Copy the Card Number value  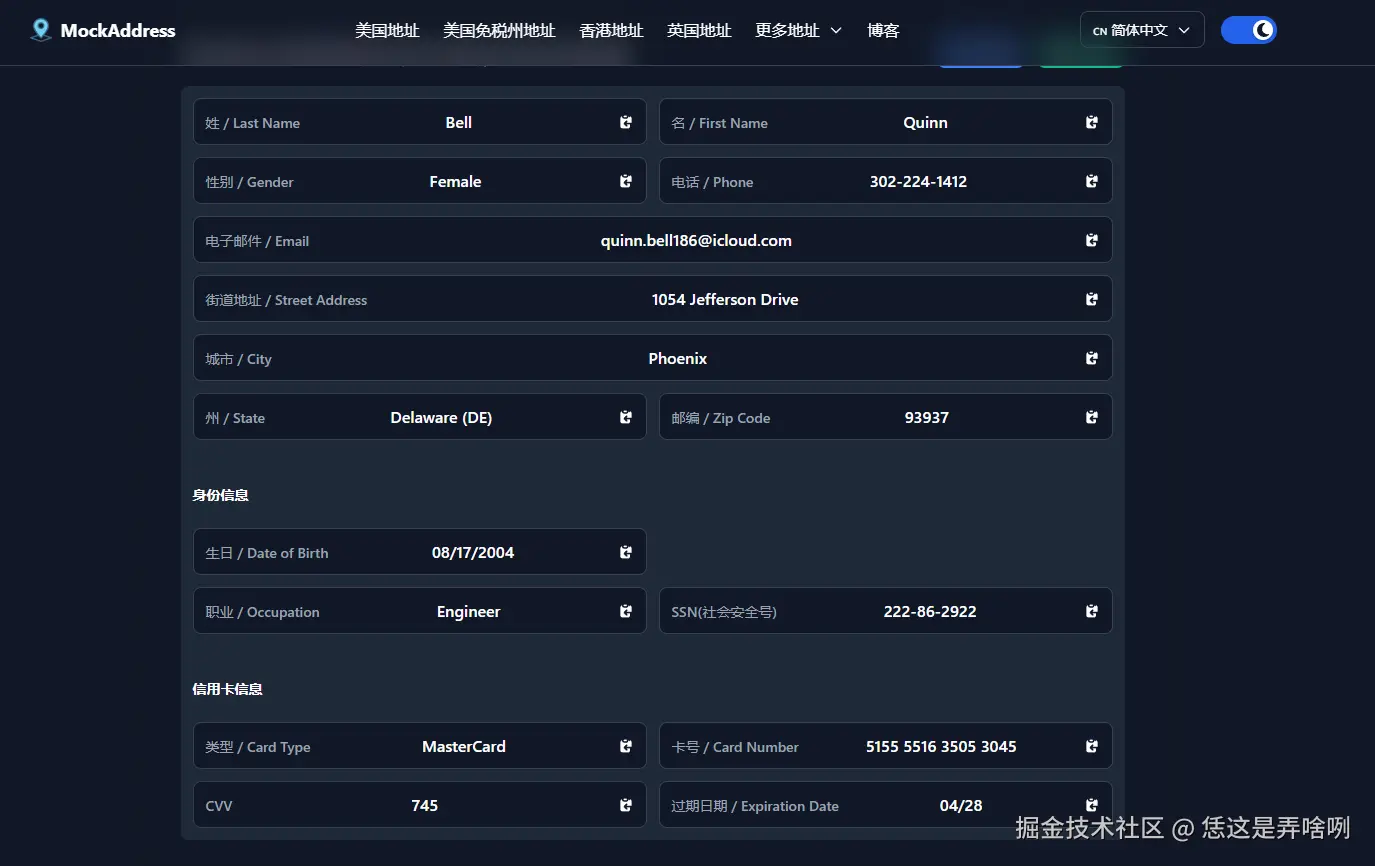(x=1092, y=747)
